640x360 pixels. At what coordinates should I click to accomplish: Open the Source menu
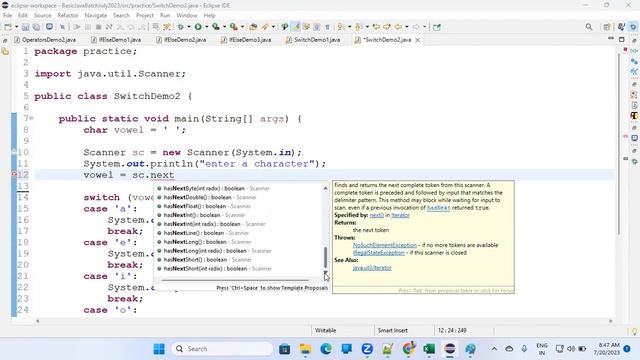[42, 16]
